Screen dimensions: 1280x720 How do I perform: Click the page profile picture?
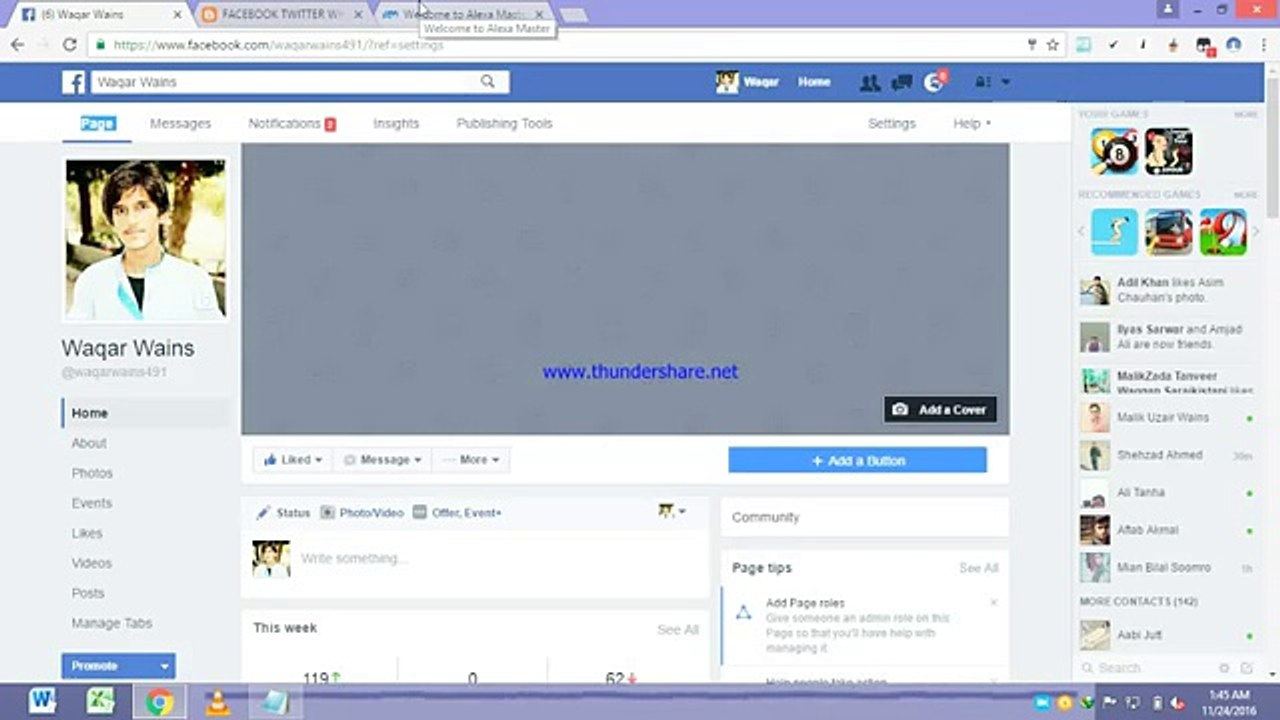(146, 238)
